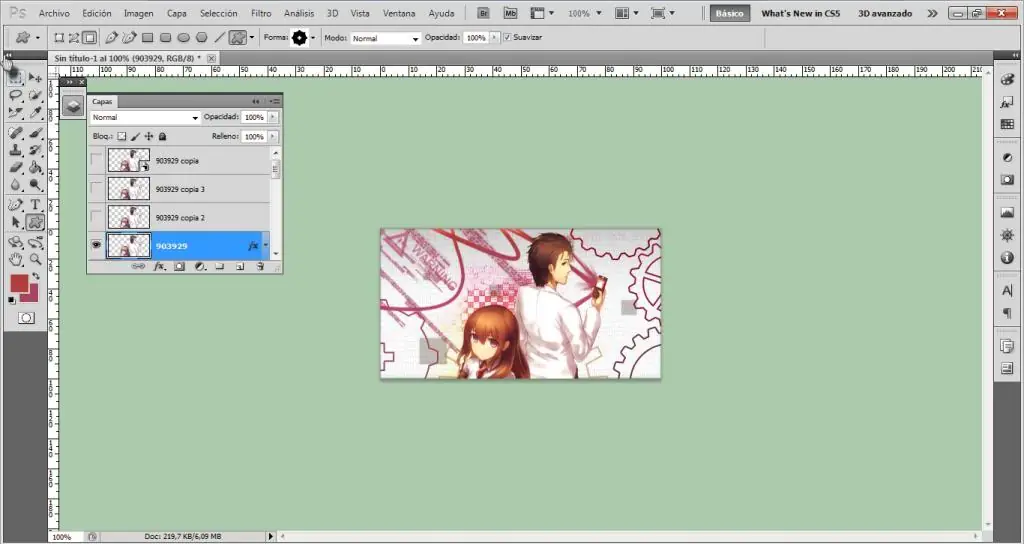The width and height of the screenshot is (1024, 544).
Task: Expand effects on 903929 layer
Action: tap(266, 246)
